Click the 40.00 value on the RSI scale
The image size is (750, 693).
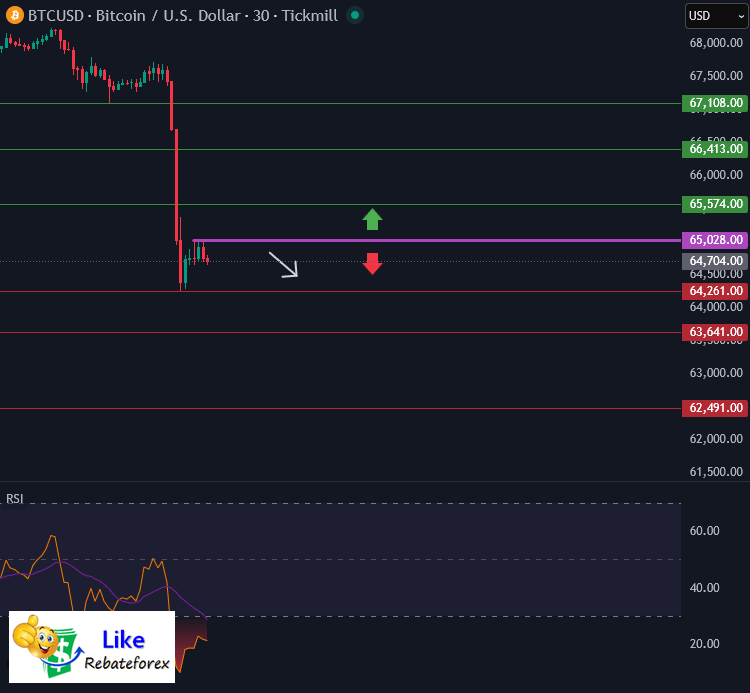tap(704, 588)
